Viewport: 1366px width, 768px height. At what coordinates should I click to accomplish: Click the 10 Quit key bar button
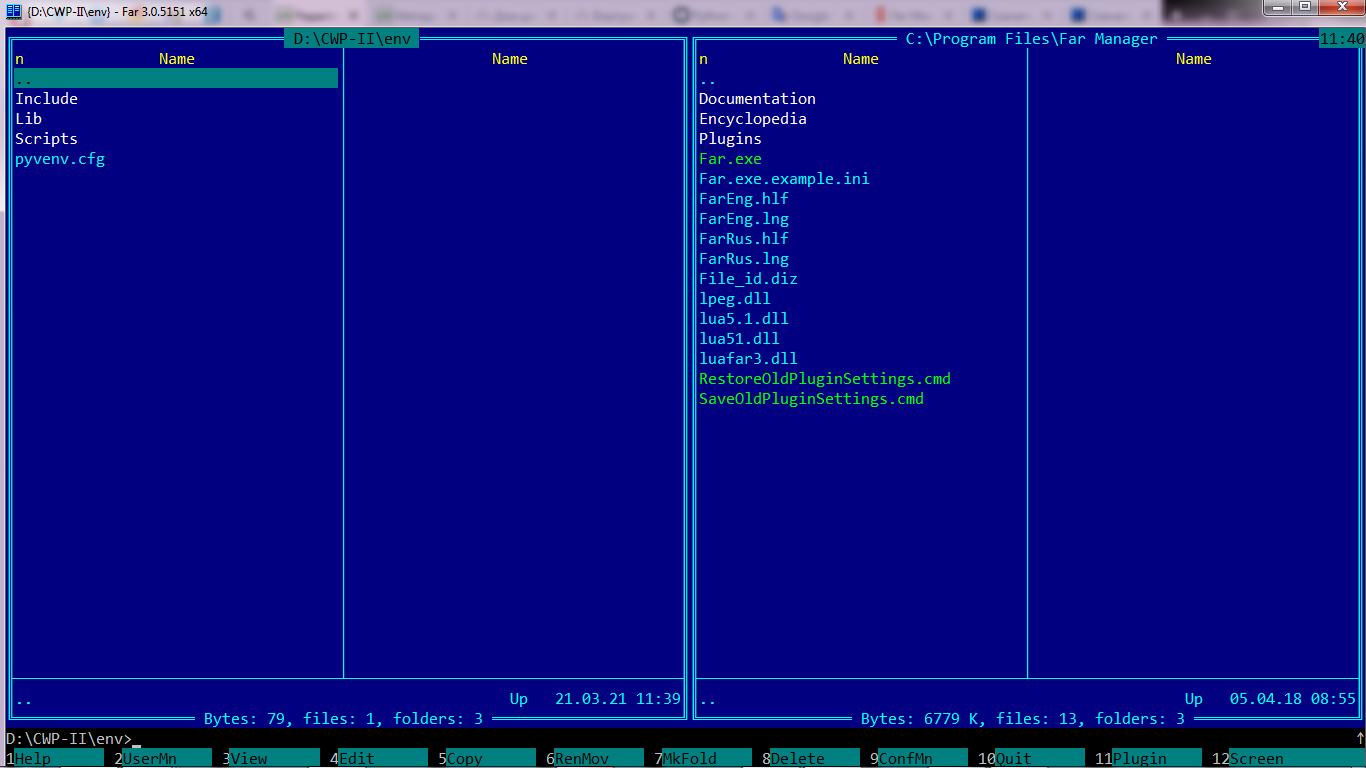(x=1031, y=758)
